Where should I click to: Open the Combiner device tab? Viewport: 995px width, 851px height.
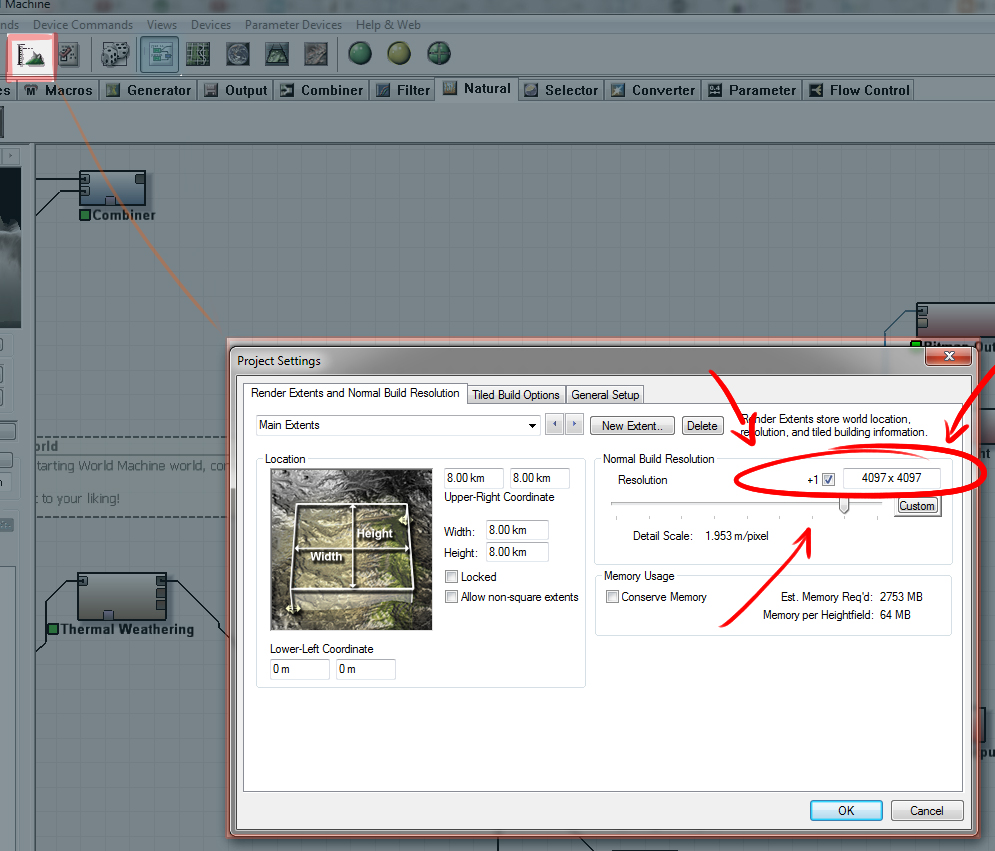(322, 90)
